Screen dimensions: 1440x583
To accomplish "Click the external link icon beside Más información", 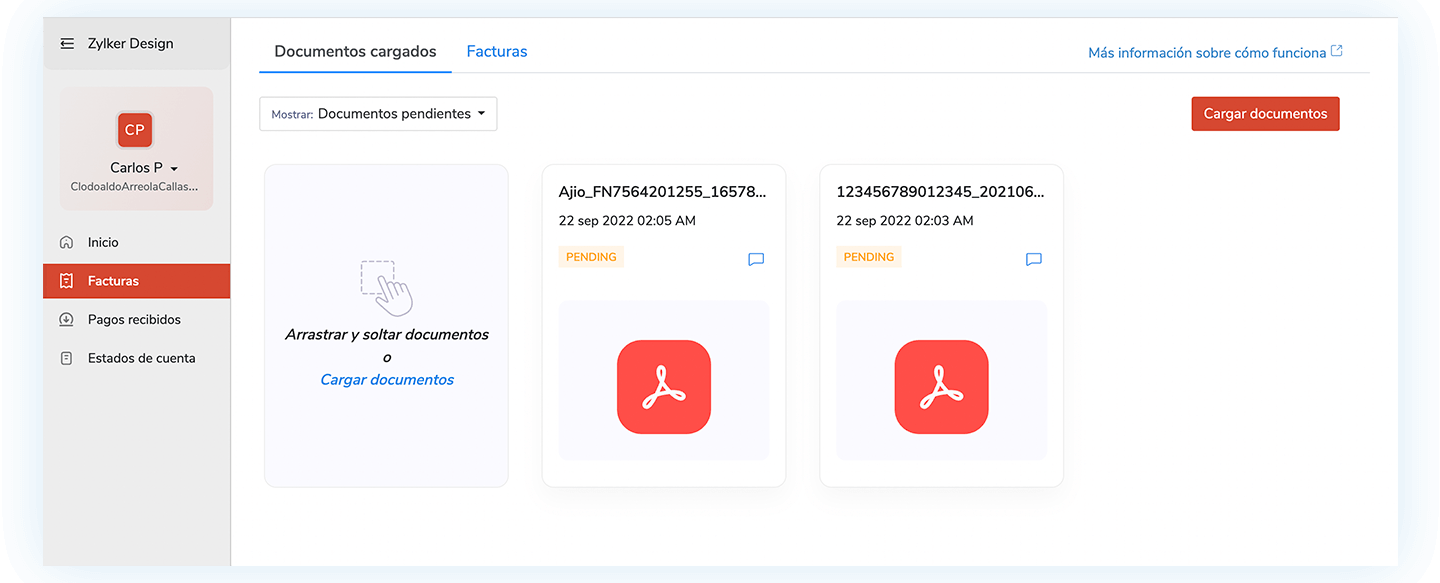I will (1337, 52).
